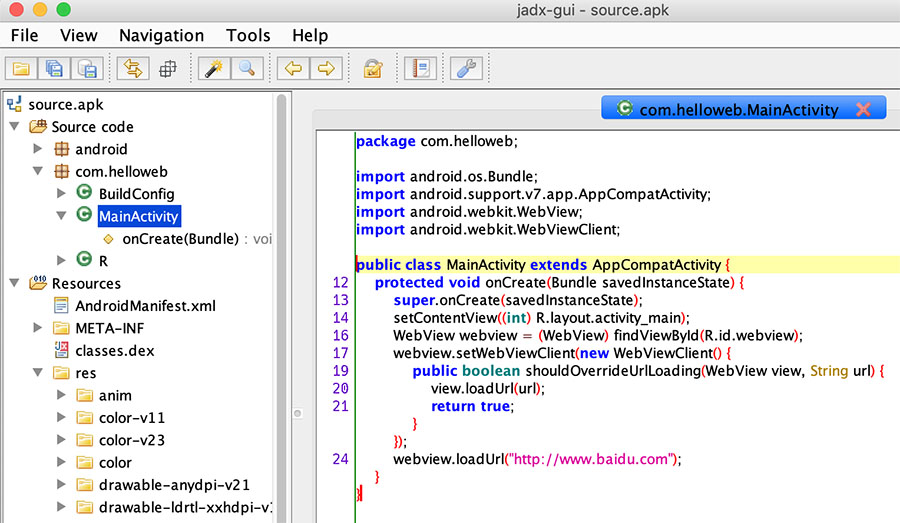This screenshot has width=900, height=523.
Task: Click the Deobfuscation lock icon
Action: [x=373, y=69]
